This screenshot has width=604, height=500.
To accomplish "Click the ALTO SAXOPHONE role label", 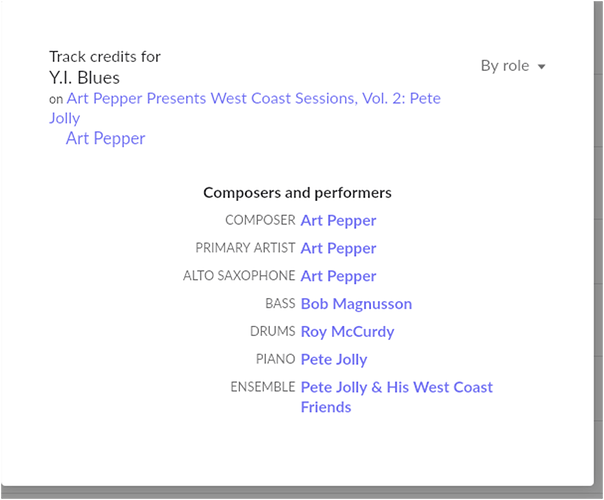I will click(239, 276).
